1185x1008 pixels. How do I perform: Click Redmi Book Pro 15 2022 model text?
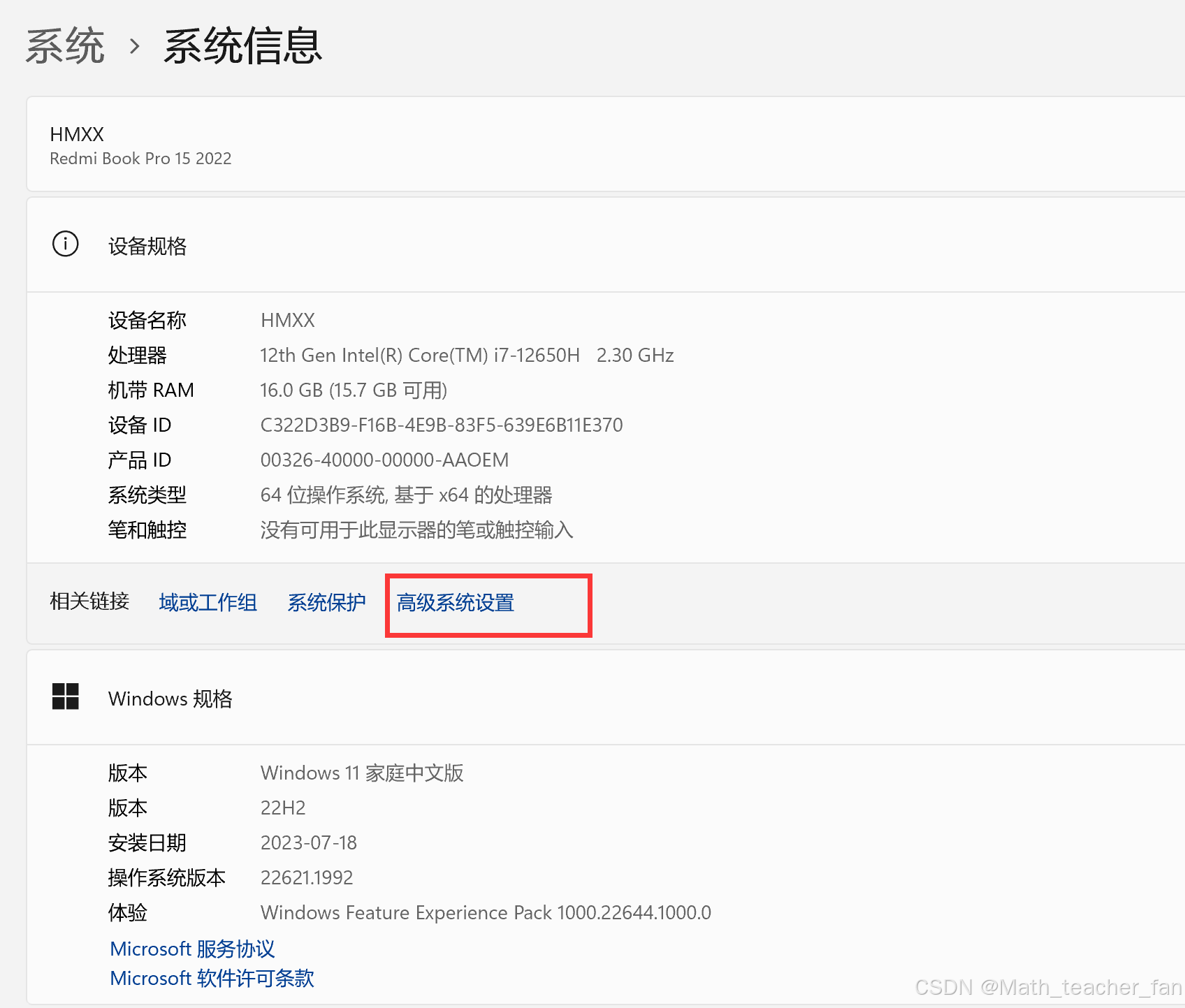(140, 159)
